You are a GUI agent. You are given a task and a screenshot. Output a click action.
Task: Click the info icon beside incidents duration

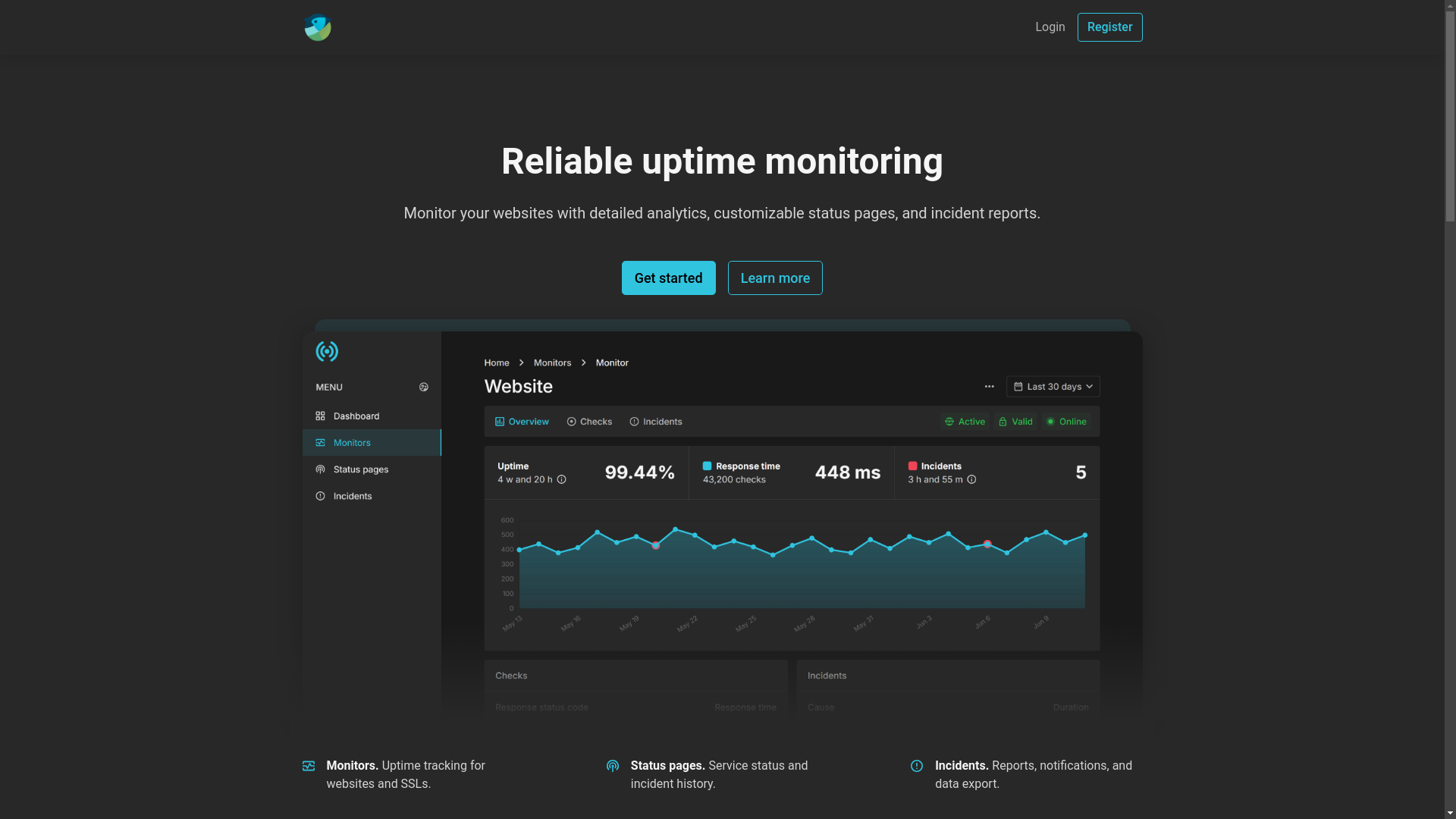tap(971, 479)
